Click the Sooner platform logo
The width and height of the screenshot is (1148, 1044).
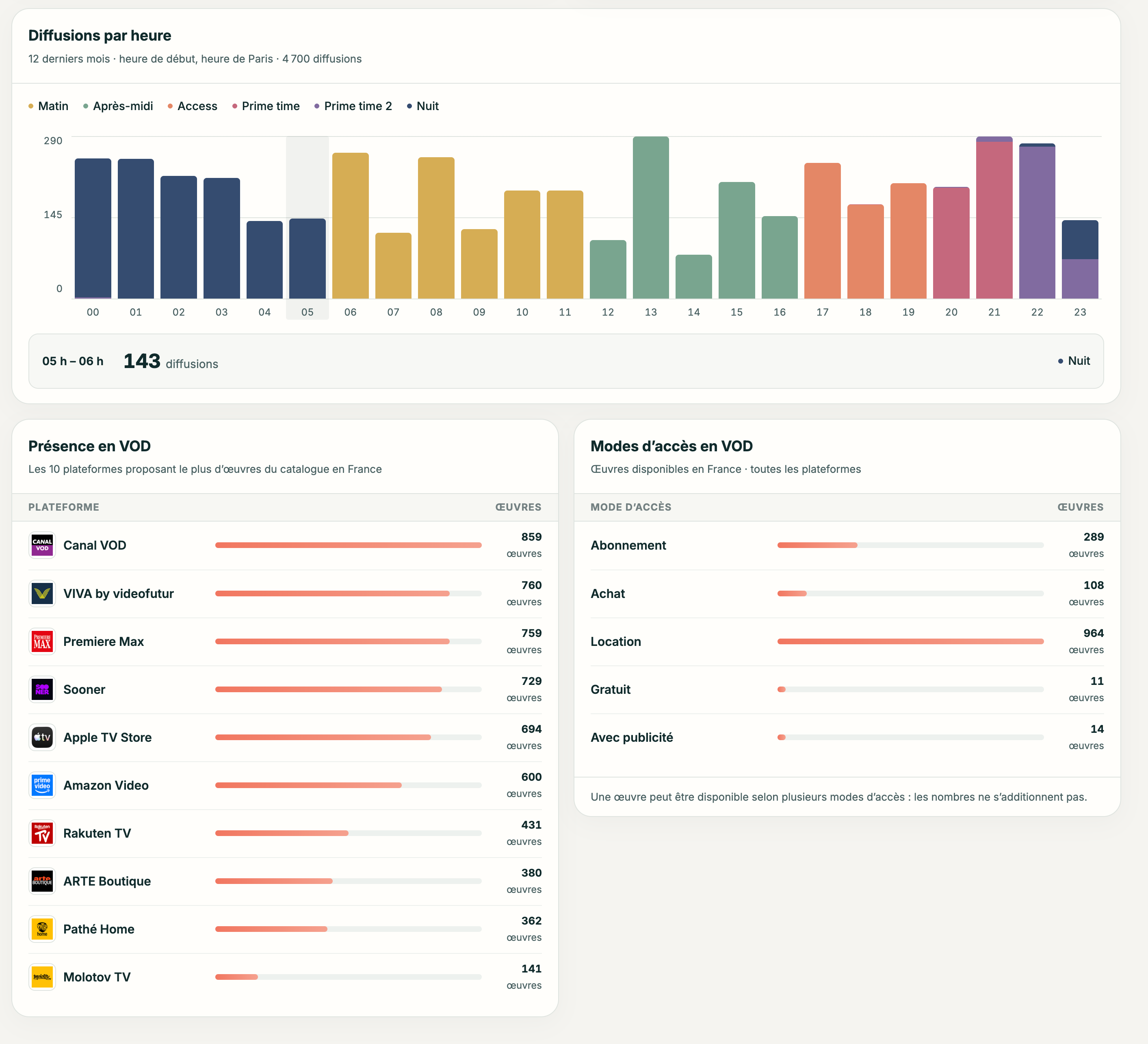tap(42, 689)
